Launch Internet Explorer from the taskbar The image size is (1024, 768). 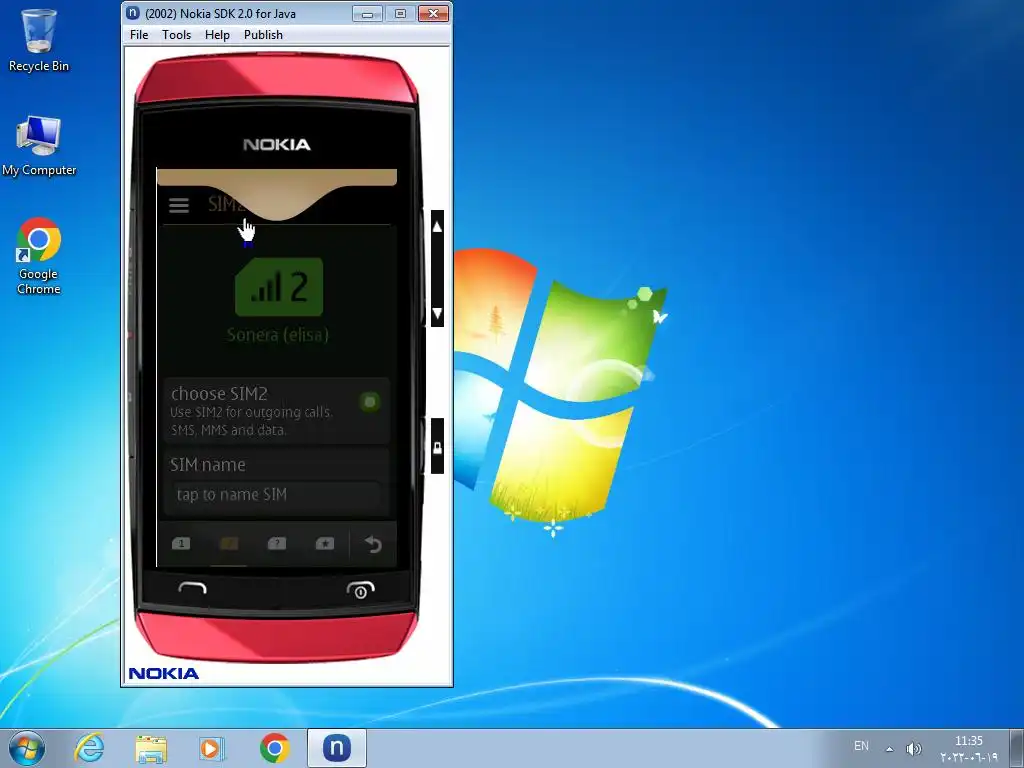coord(89,748)
